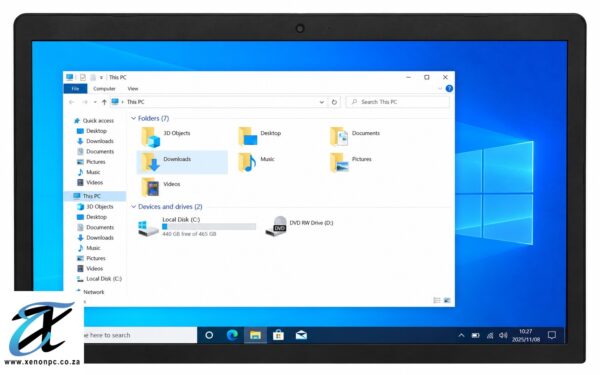Click the battery icon in system tray

click(x=476, y=336)
